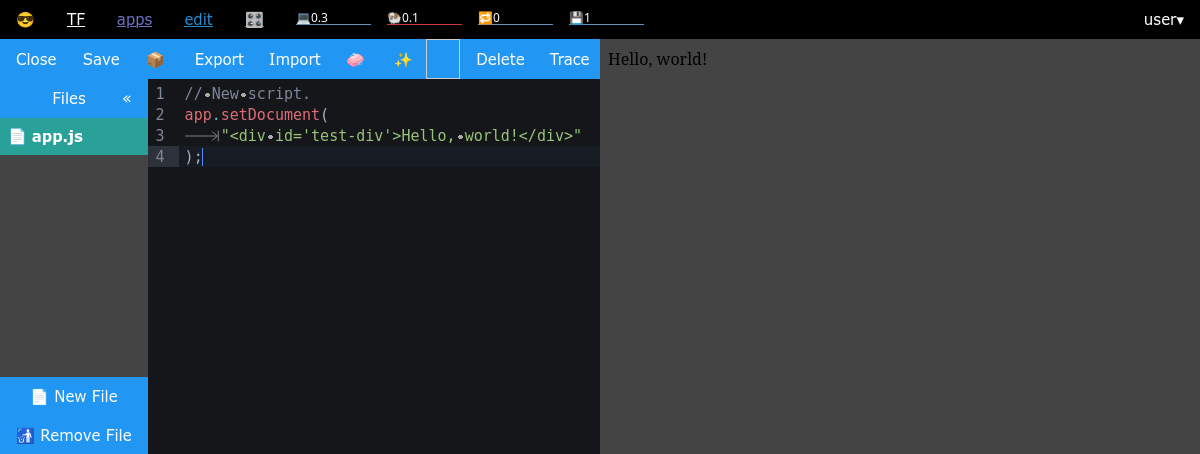Image resolution: width=1200 pixels, height=454 pixels.
Task: Click the app.setDocument code line
Action: point(257,114)
